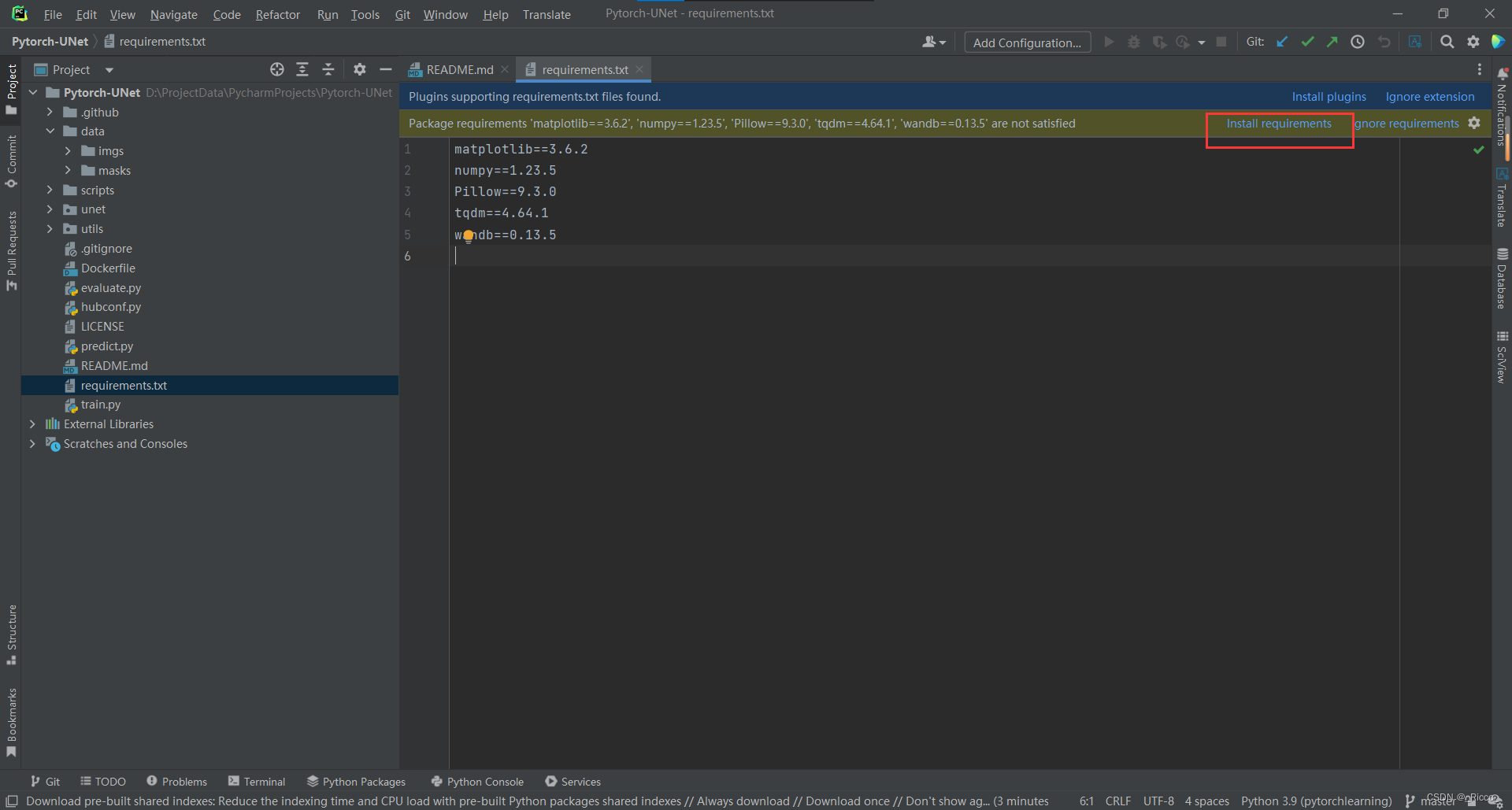Click Install plugins link
Screen dimensions: 1512x810
(1329, 97)
